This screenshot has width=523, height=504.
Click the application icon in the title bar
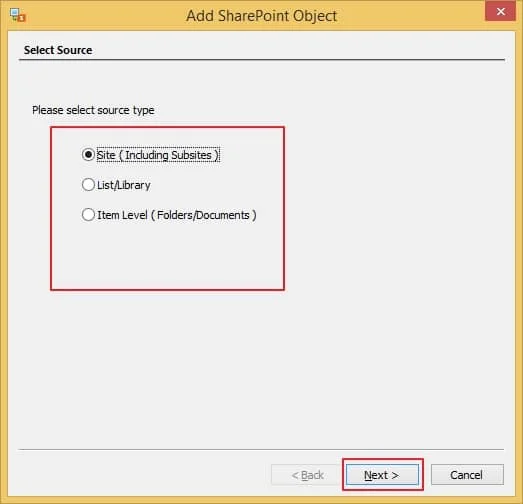pyautogui.click(x=18, y=15)
